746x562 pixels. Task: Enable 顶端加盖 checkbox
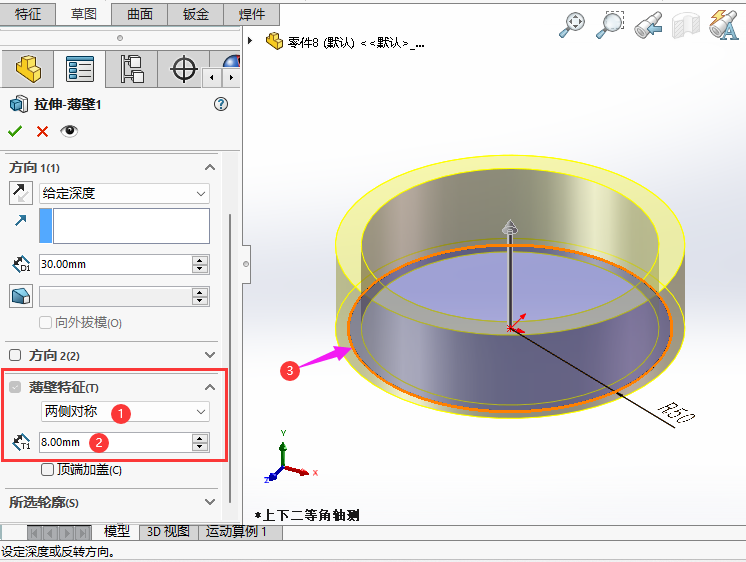click(x=47, y=470)
